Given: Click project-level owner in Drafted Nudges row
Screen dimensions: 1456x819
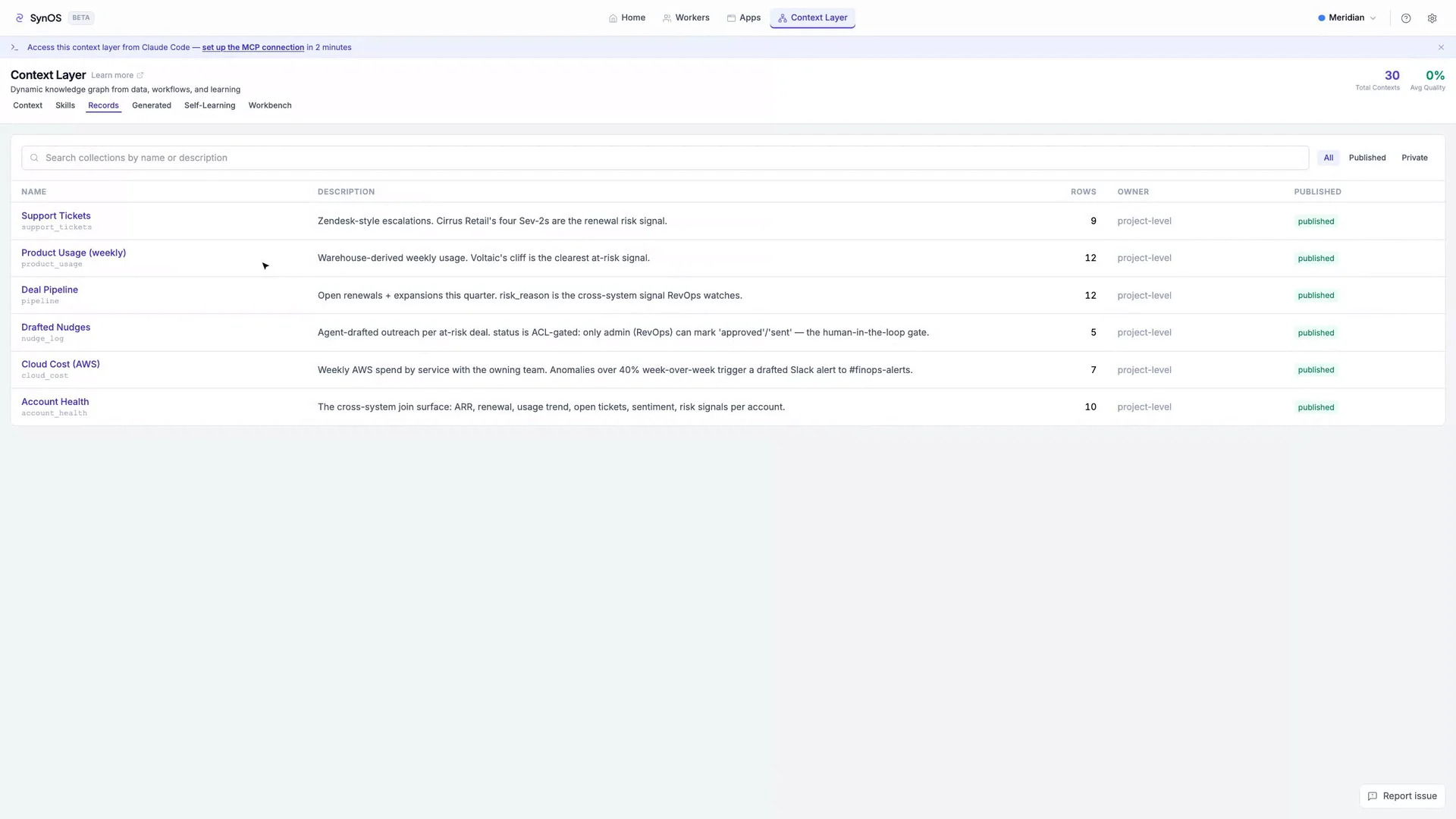Looking at the screenshot, I should point(1144,333).
